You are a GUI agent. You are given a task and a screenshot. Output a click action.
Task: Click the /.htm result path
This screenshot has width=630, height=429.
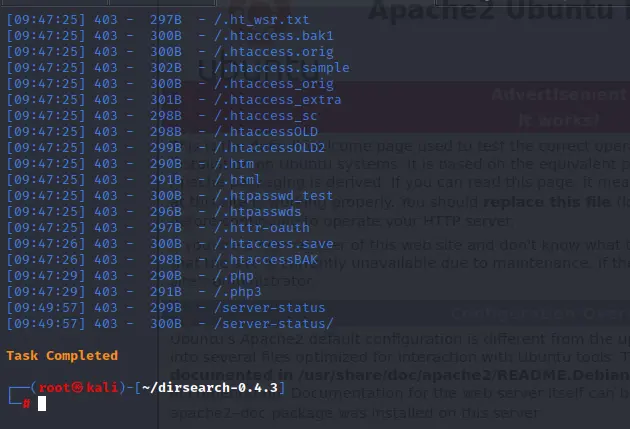pyautogui.click(x=234, y=163)
